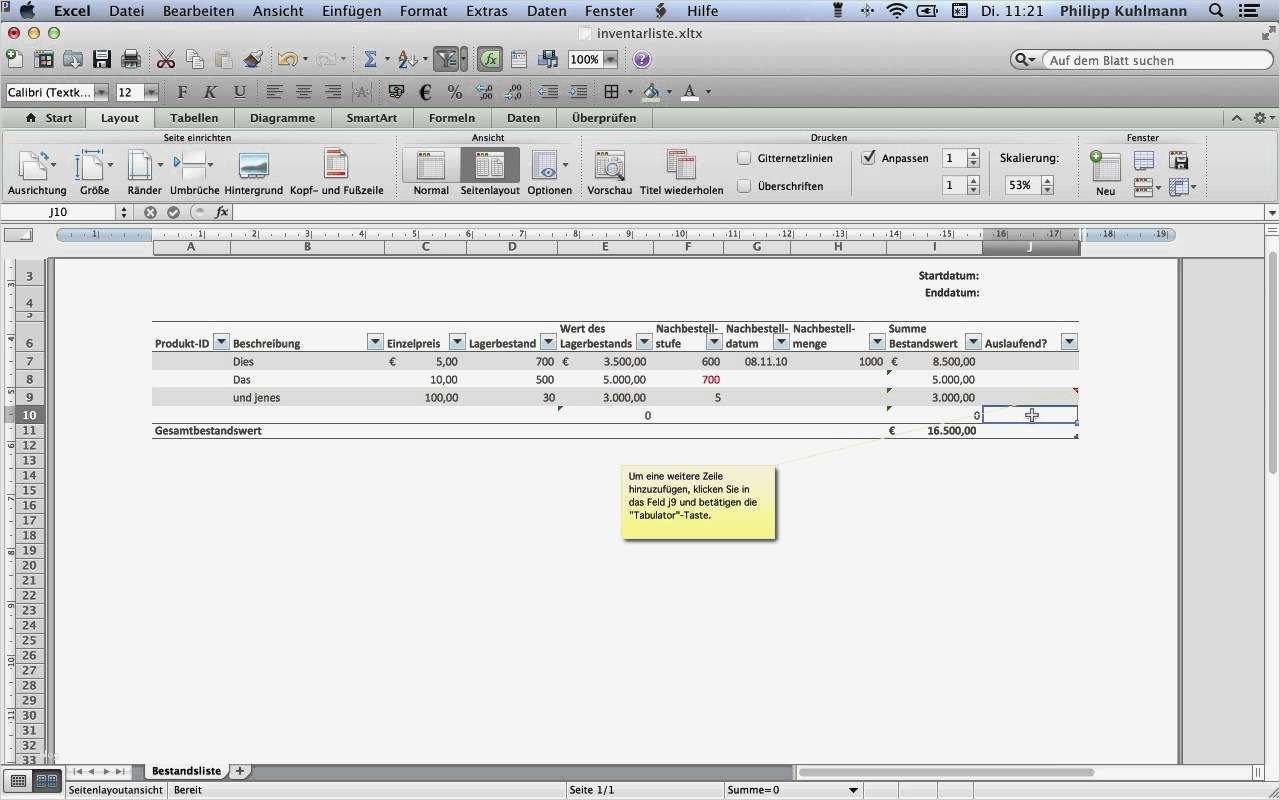The height and width of the screenshot is (800, 1280).
Task: Open the Ausrichtung orientation tool
Action: 37,172
